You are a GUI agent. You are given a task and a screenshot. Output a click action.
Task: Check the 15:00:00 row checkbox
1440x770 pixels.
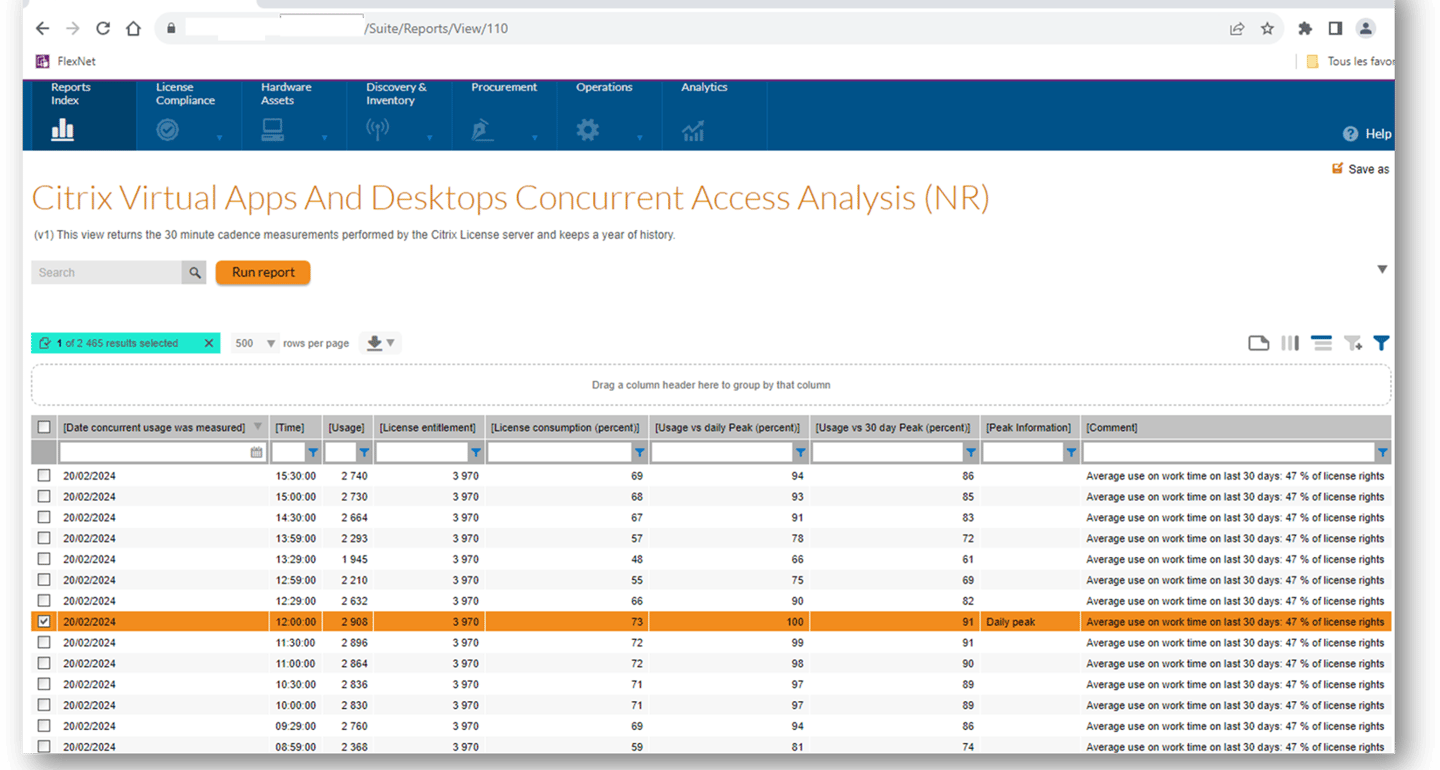pyautogui.click(x=44, y=496)
